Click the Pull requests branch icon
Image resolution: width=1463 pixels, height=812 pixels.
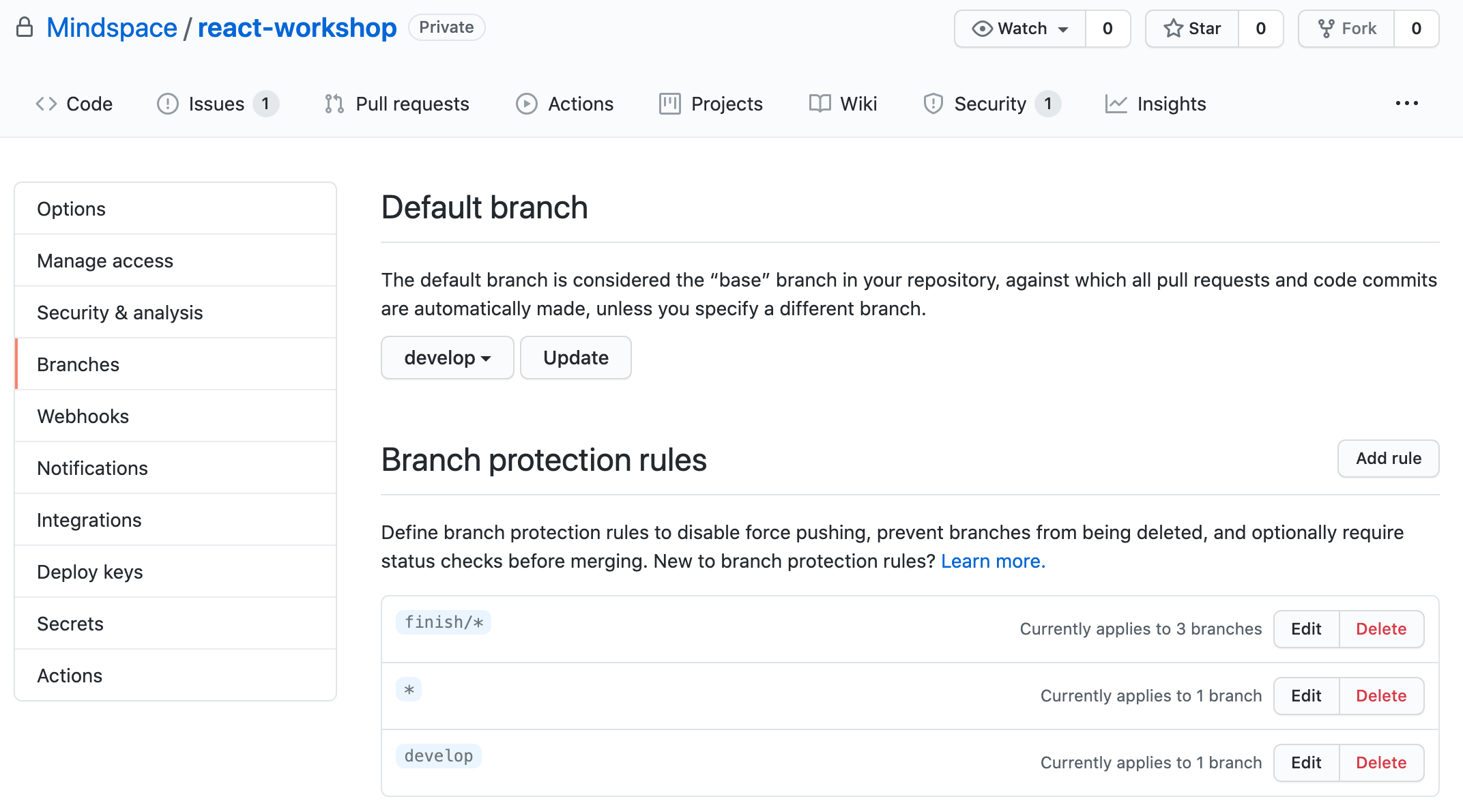tap(334, 104)
